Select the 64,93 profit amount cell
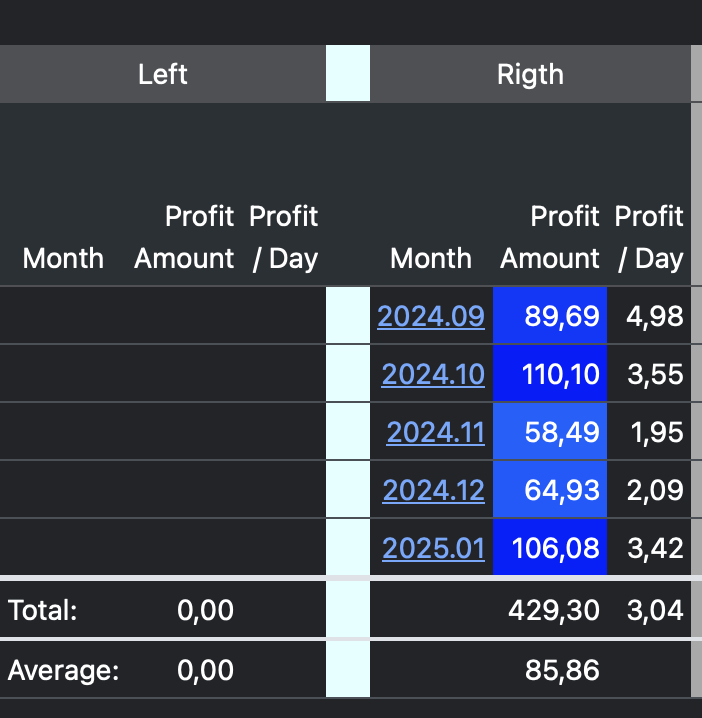 (x=550, y=490)
